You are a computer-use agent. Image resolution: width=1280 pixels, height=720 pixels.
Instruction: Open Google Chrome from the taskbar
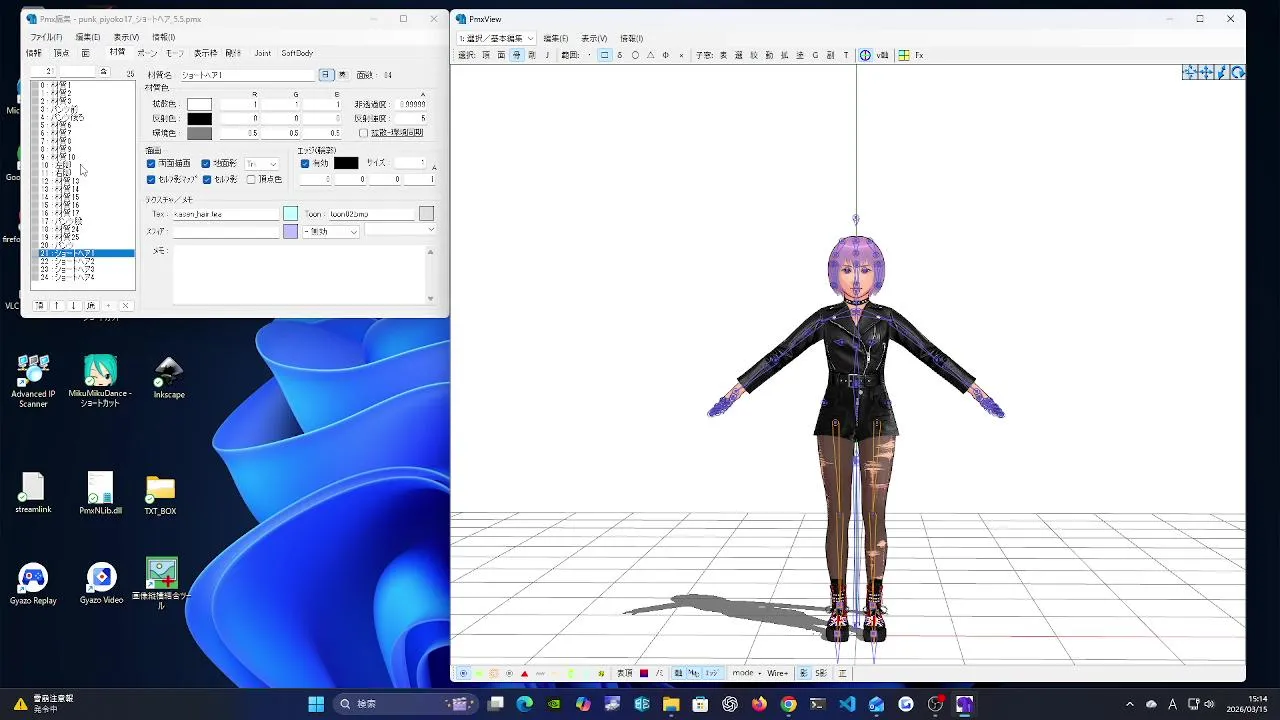click(x=788, y=704)
